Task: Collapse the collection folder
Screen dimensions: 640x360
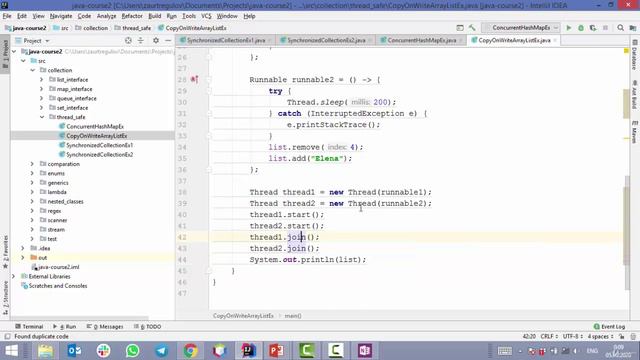Action: point(33,70)
